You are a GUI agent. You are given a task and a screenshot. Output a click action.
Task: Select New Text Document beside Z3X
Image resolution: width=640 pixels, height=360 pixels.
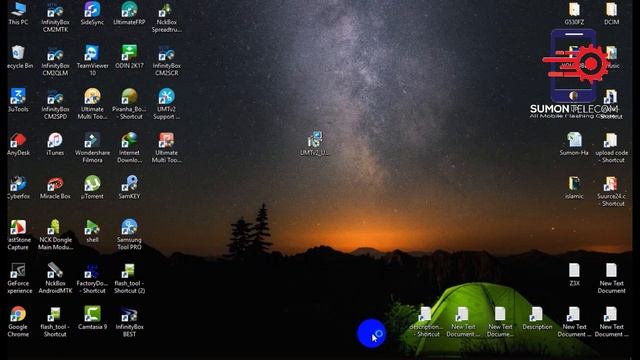(611, 278)
